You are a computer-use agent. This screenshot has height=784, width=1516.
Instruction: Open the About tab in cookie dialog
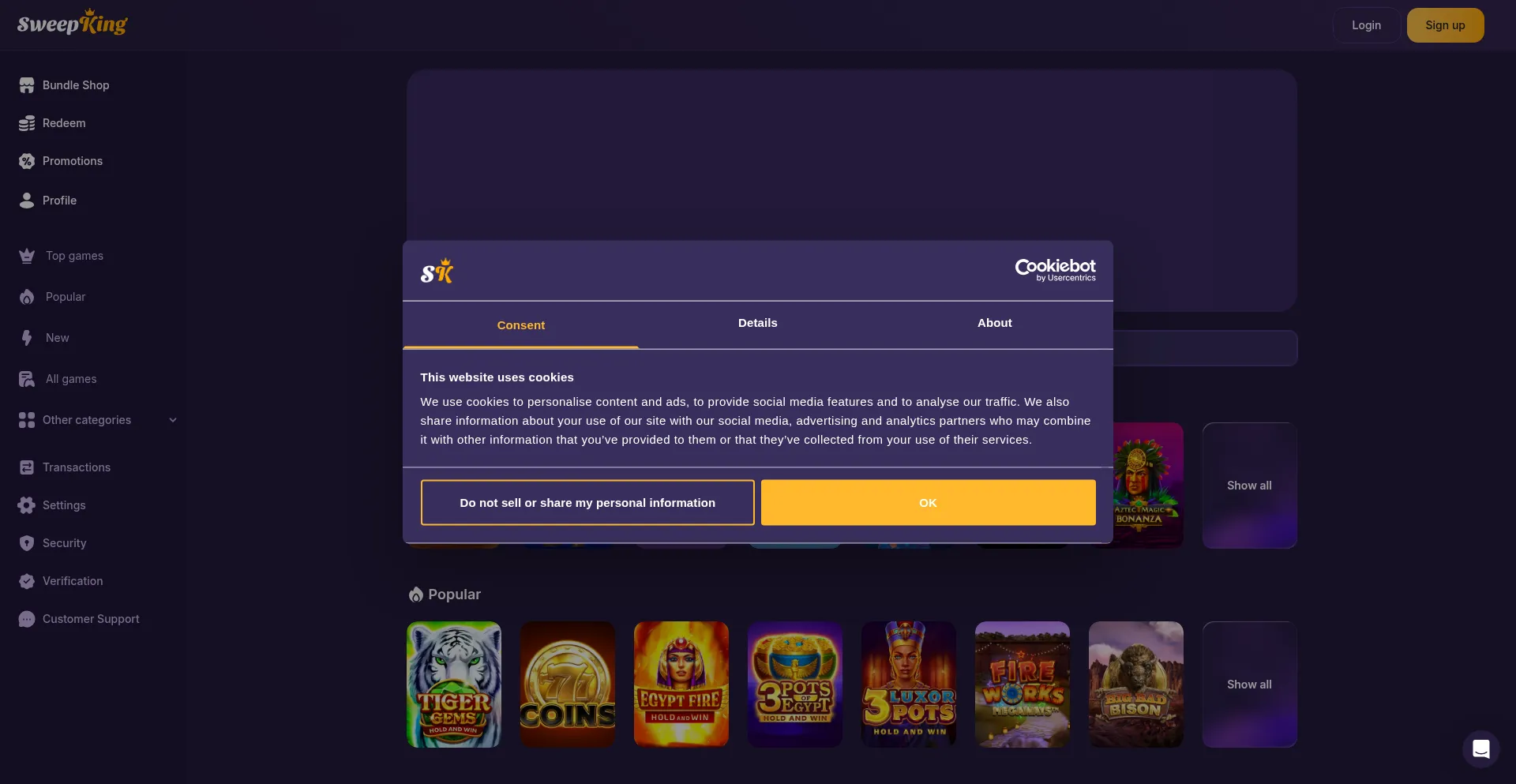[x=995, y=323]
